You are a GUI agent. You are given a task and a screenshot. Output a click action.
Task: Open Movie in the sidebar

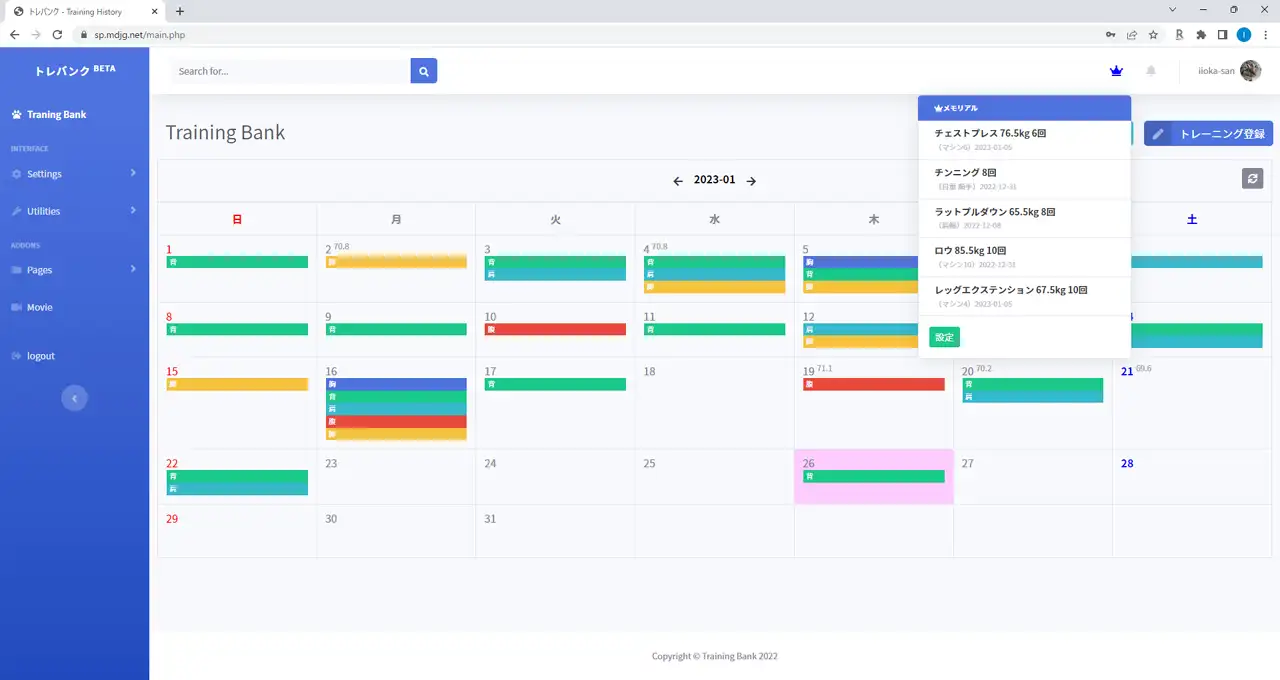coord(39,307)
